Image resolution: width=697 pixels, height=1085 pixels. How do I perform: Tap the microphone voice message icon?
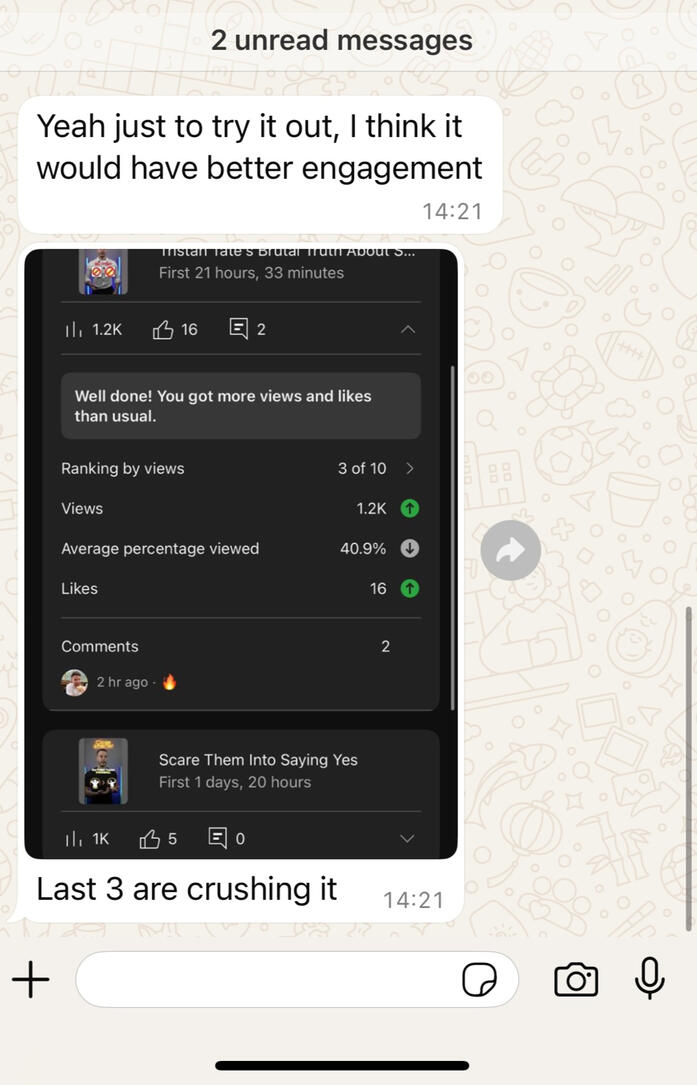(x=649, y=978)
